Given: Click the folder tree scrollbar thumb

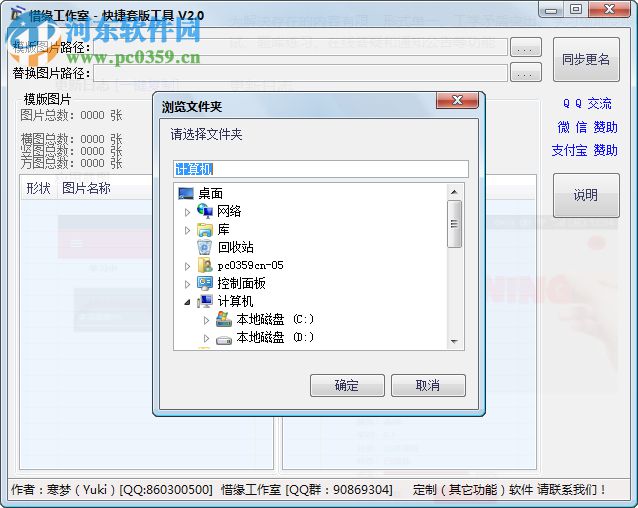Looking at the screenshot, I should point(454,224).
